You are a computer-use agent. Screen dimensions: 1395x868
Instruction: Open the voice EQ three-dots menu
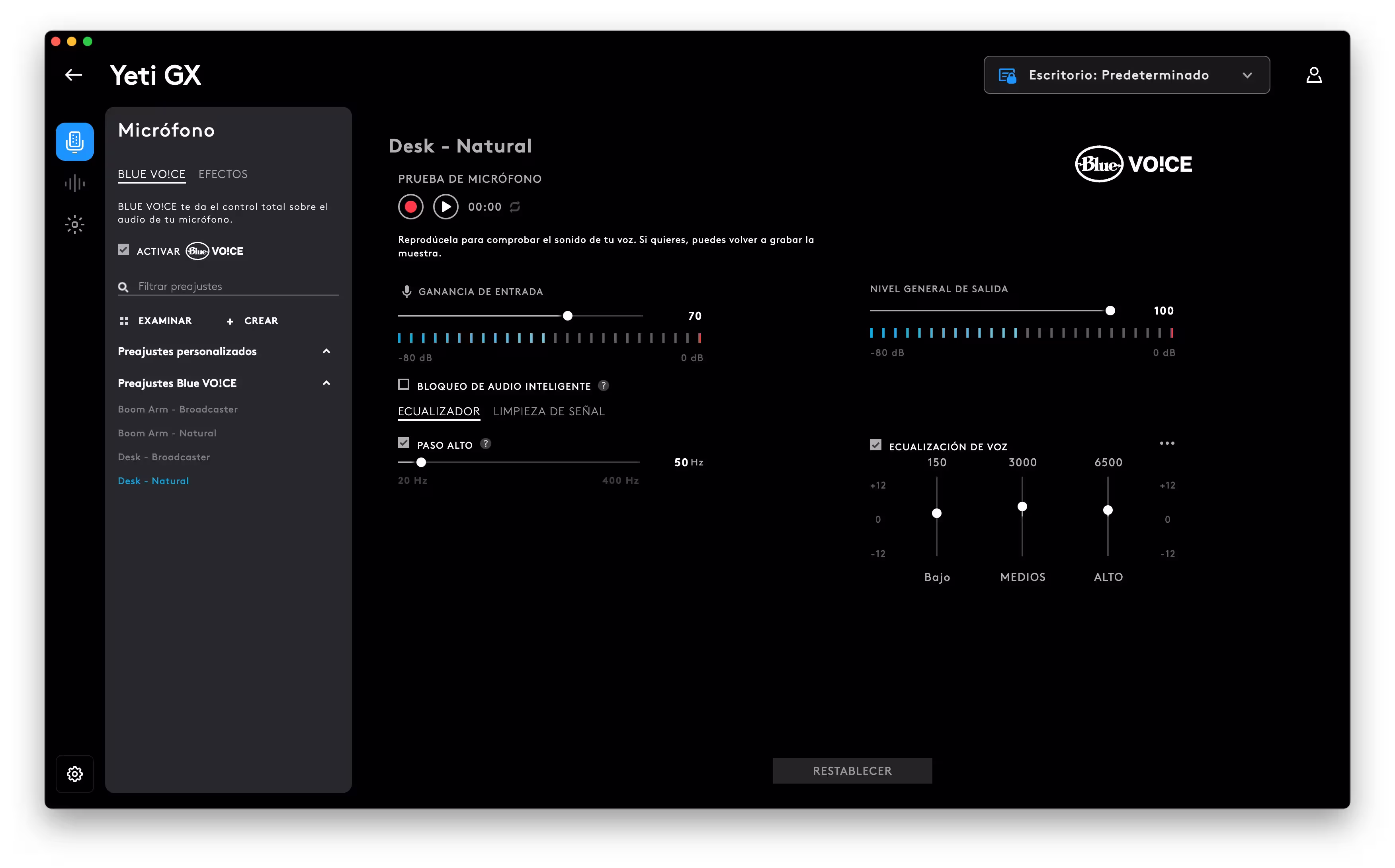[x=1166, y=443]
